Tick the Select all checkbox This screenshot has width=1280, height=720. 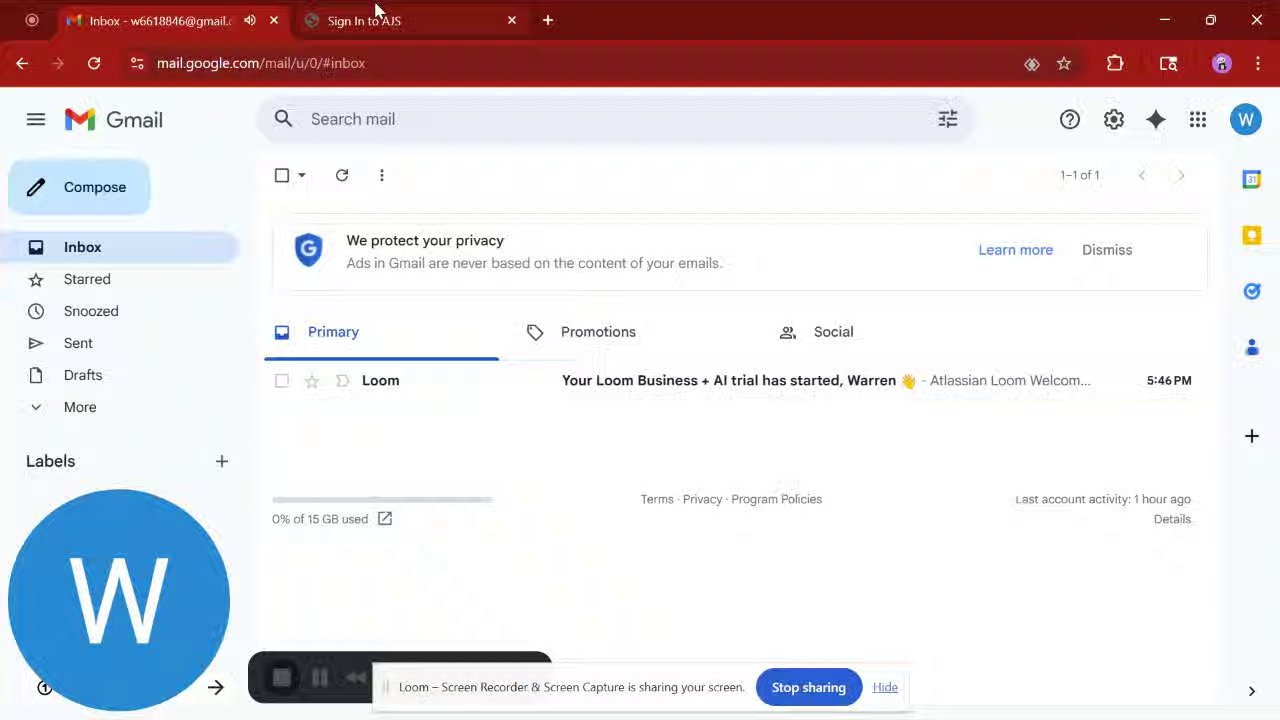tap(282, 175)
